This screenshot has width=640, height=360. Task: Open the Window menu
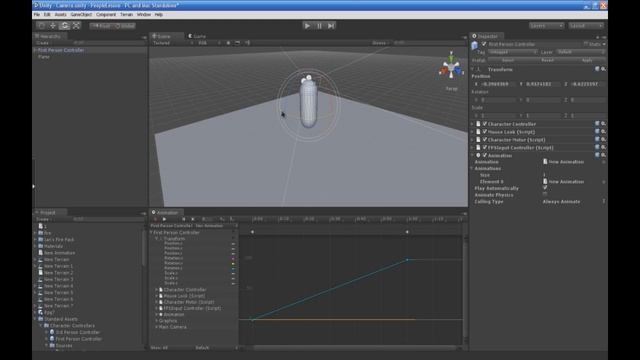coord(144,14)
